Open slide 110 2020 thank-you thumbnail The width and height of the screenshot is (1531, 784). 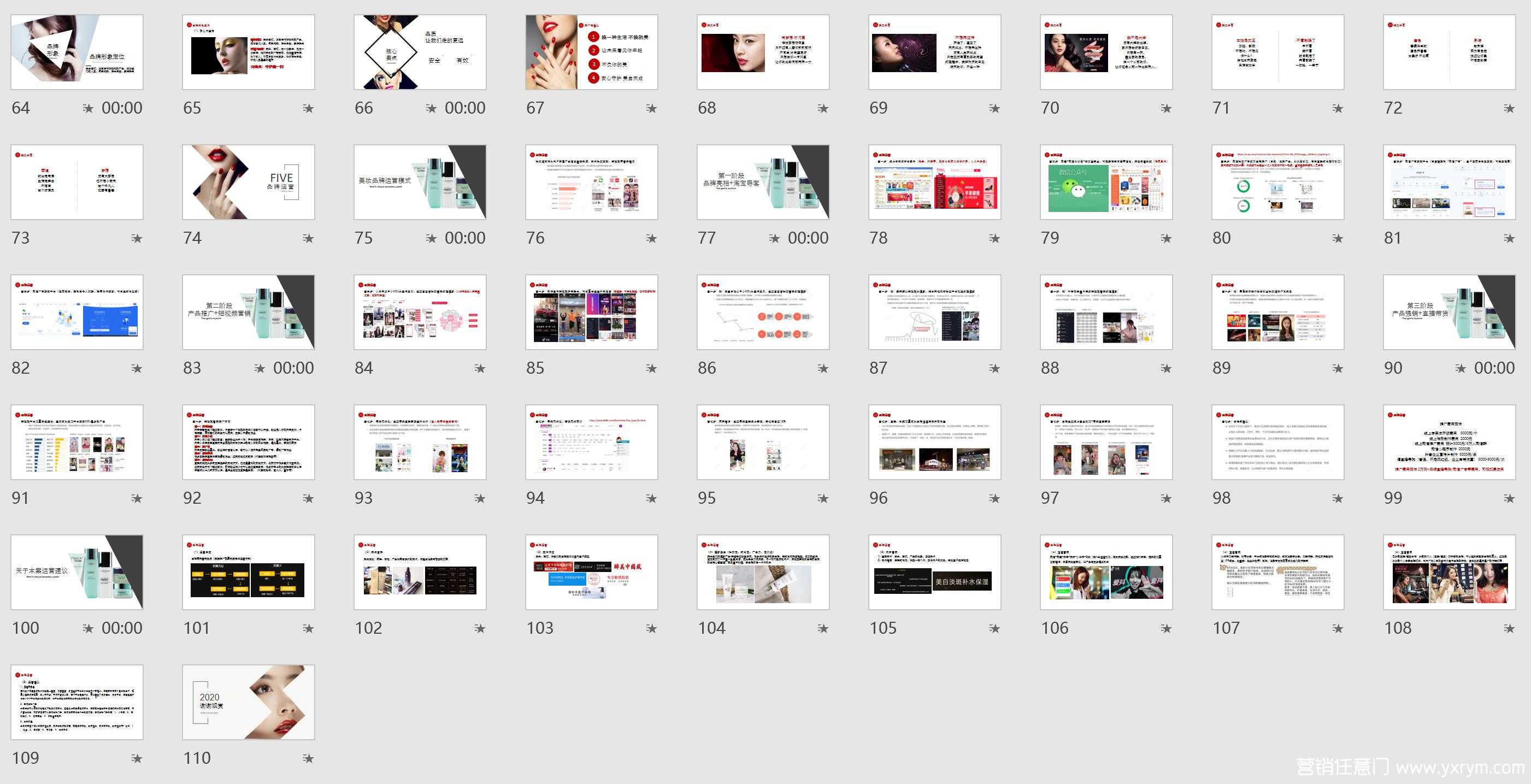click(249, 702)
